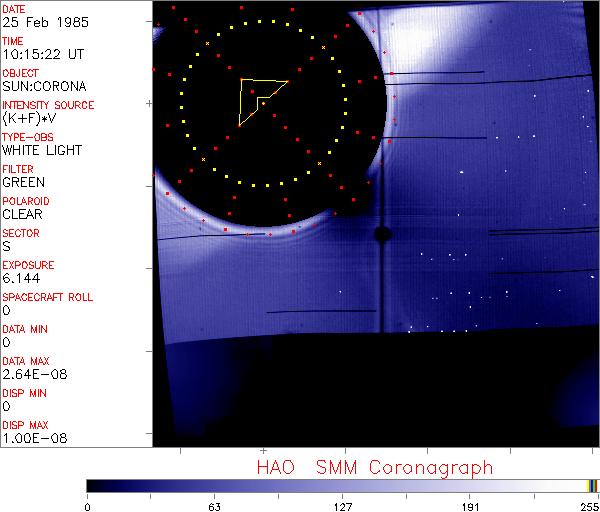
Task: Click the HAO SMM Coronagraph title
Action: [374, 467]
